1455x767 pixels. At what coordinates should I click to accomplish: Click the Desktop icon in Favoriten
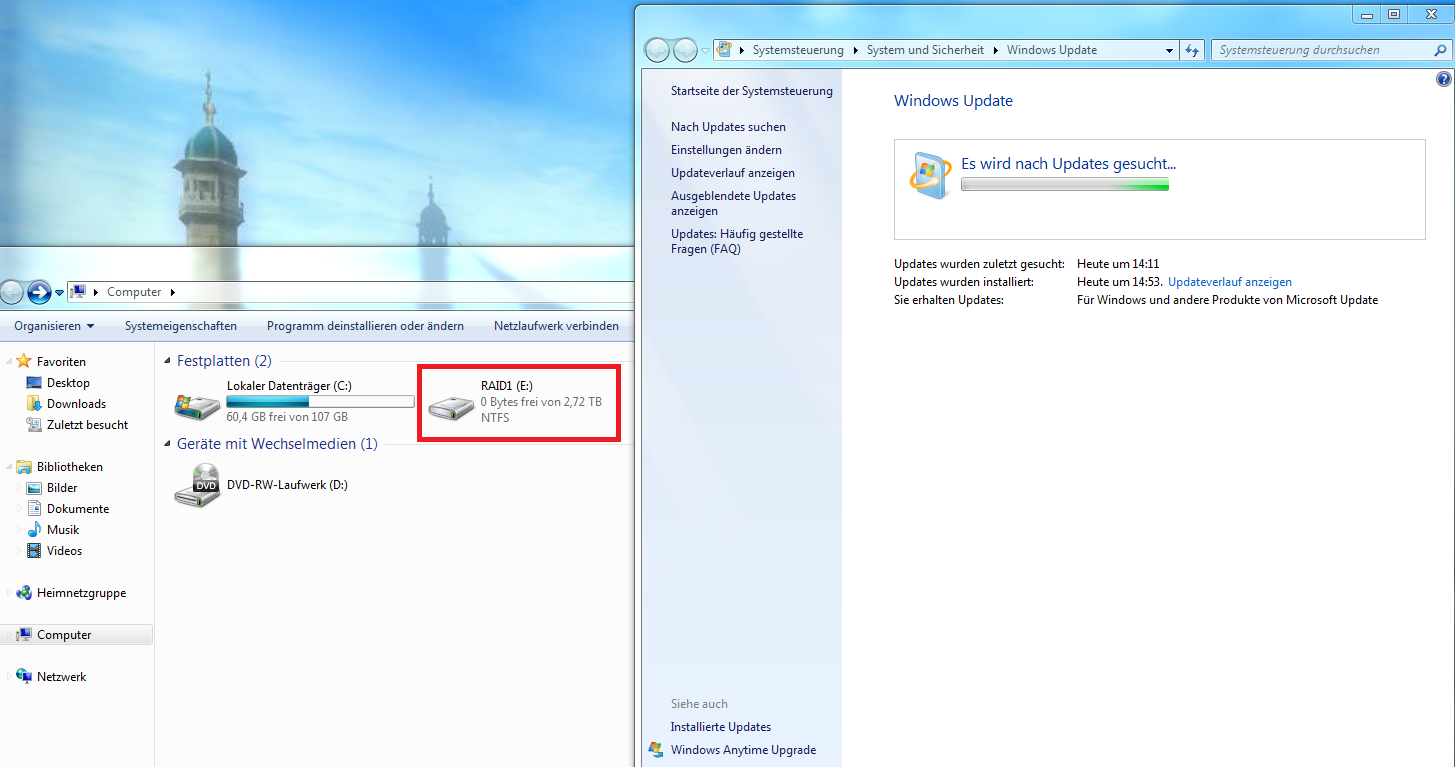(x=35, y=383)
